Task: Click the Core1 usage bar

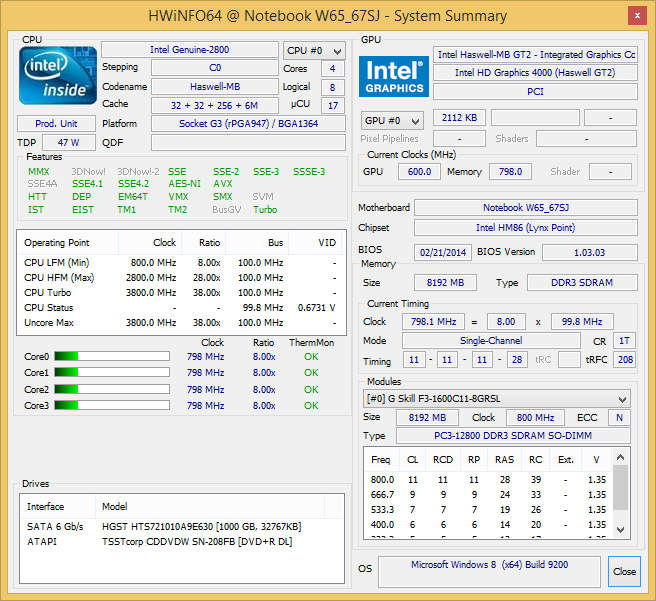Action: tap(112, 372)
